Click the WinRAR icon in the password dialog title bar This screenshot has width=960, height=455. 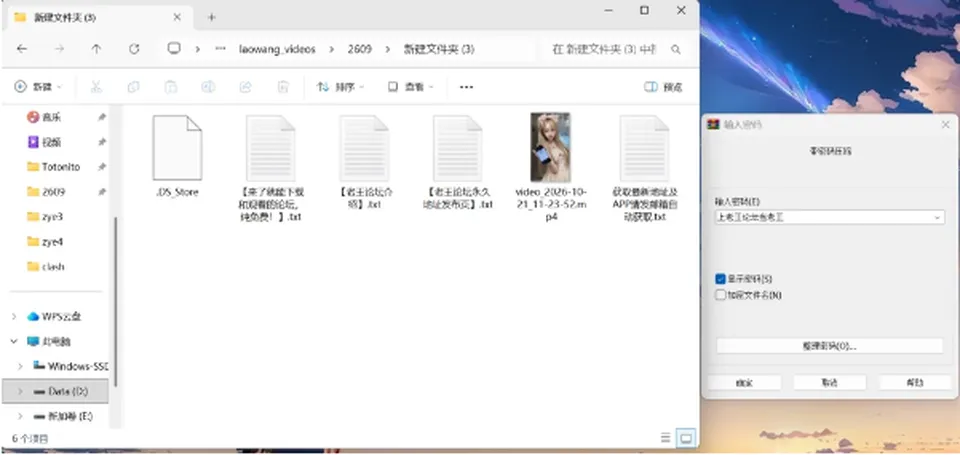(x=713, y=124)
